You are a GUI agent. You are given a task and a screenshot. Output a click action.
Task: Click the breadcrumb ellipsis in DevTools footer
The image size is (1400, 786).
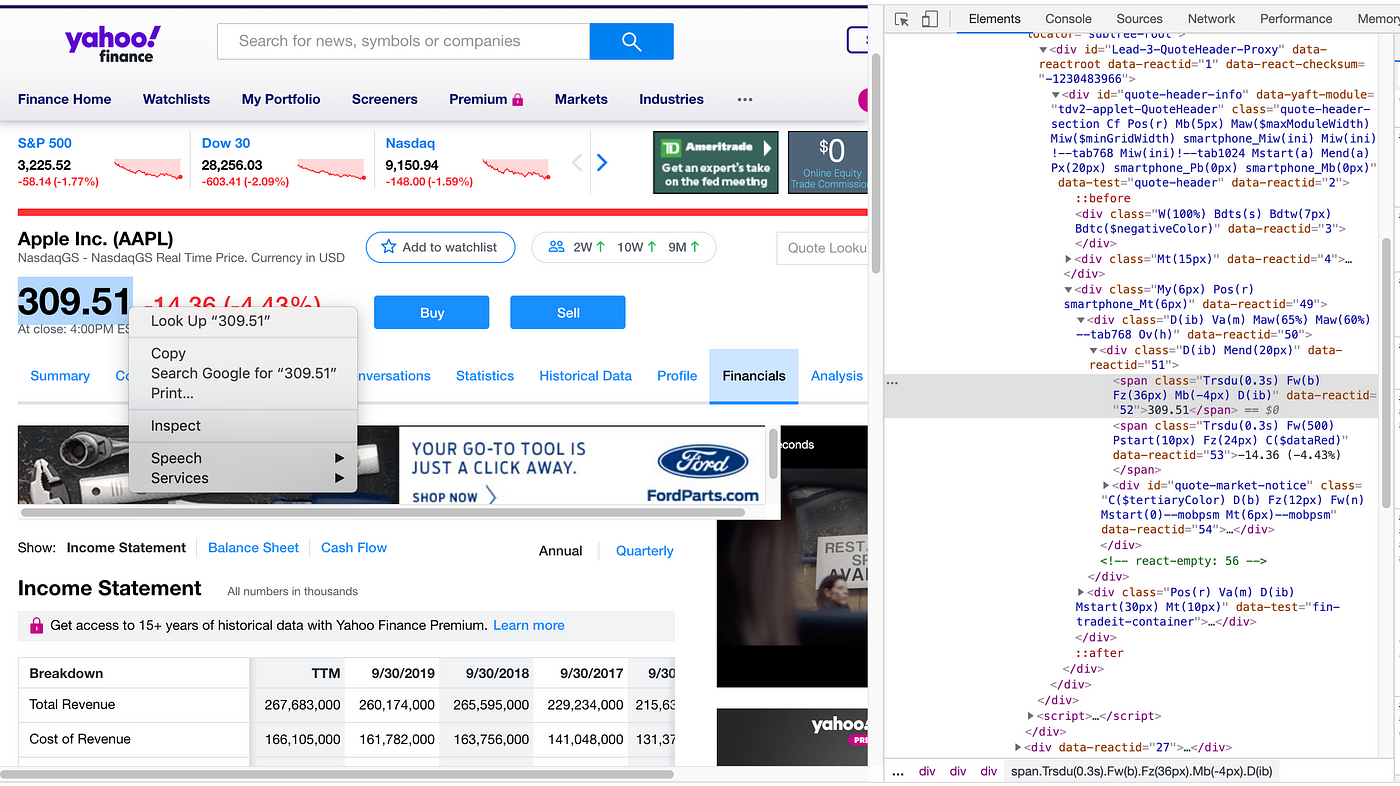point(898,771)
